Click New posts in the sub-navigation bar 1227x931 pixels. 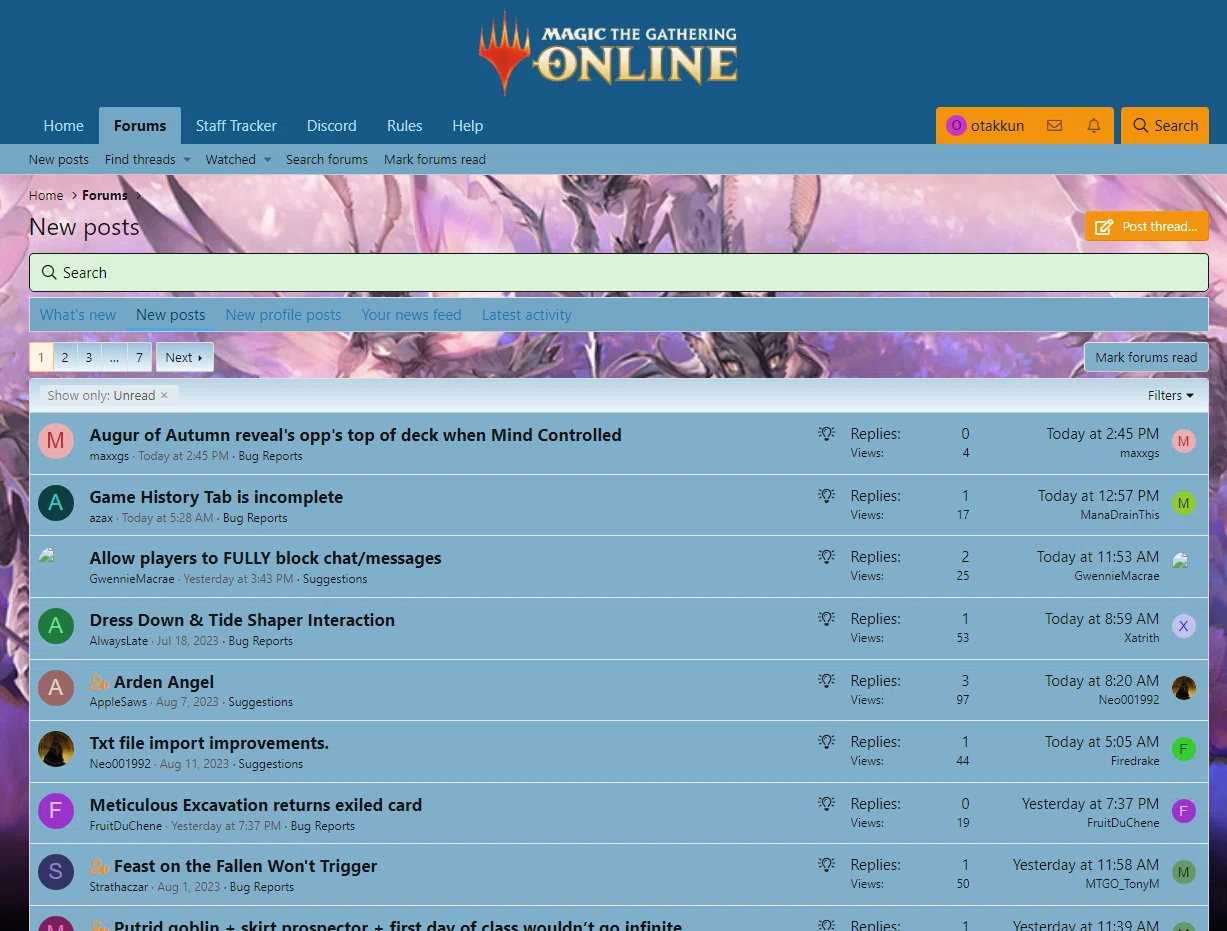coord(59,160)
